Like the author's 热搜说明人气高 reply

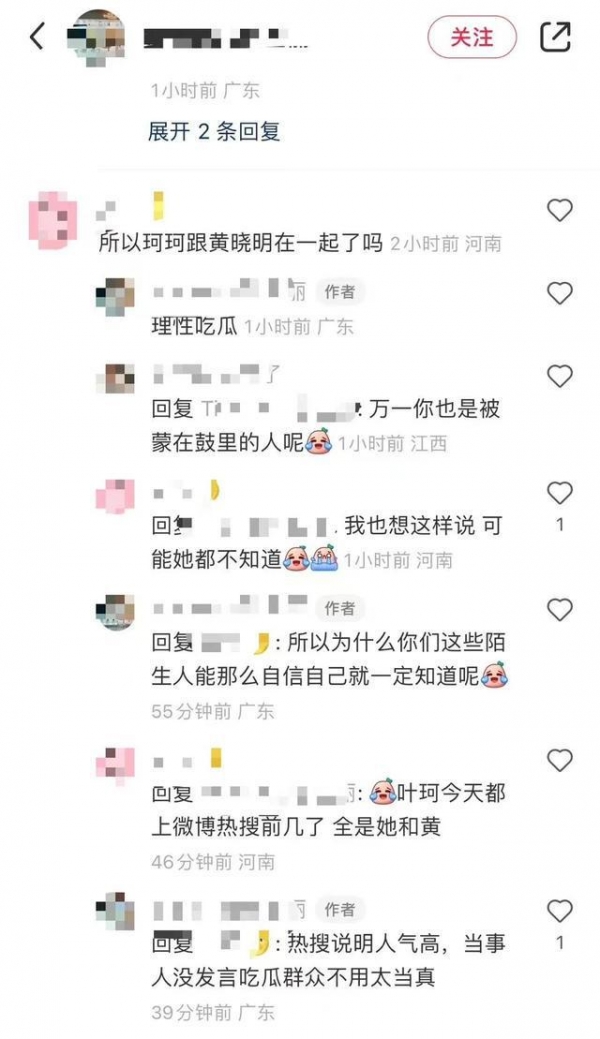click(x=560, y=910)
